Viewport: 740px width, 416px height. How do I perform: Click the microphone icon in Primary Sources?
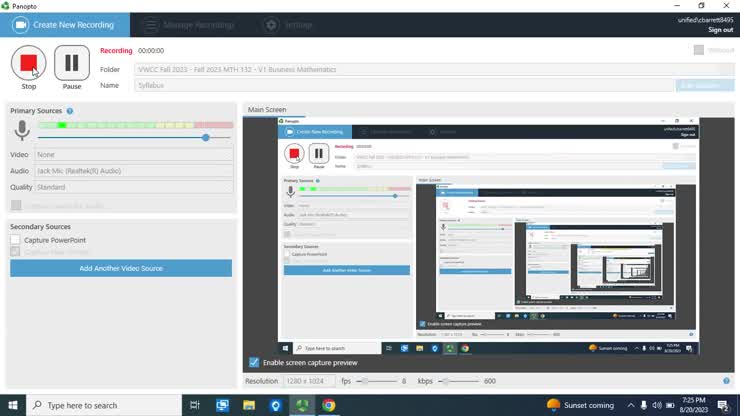(x=21, y=131)
